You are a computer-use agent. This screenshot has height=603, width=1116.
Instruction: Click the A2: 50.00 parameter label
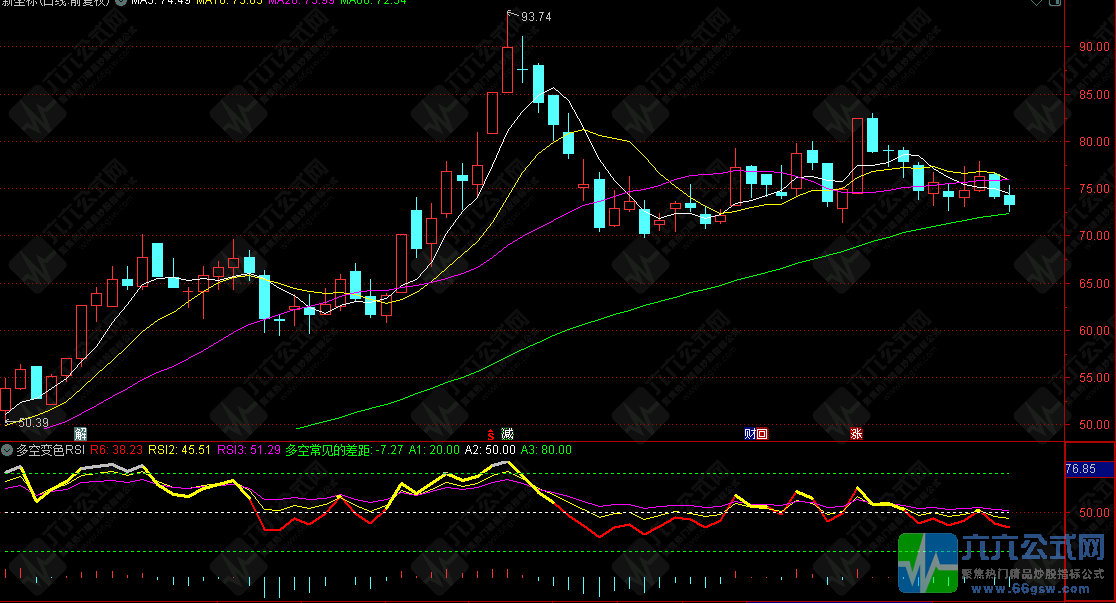tap(490, 450)
